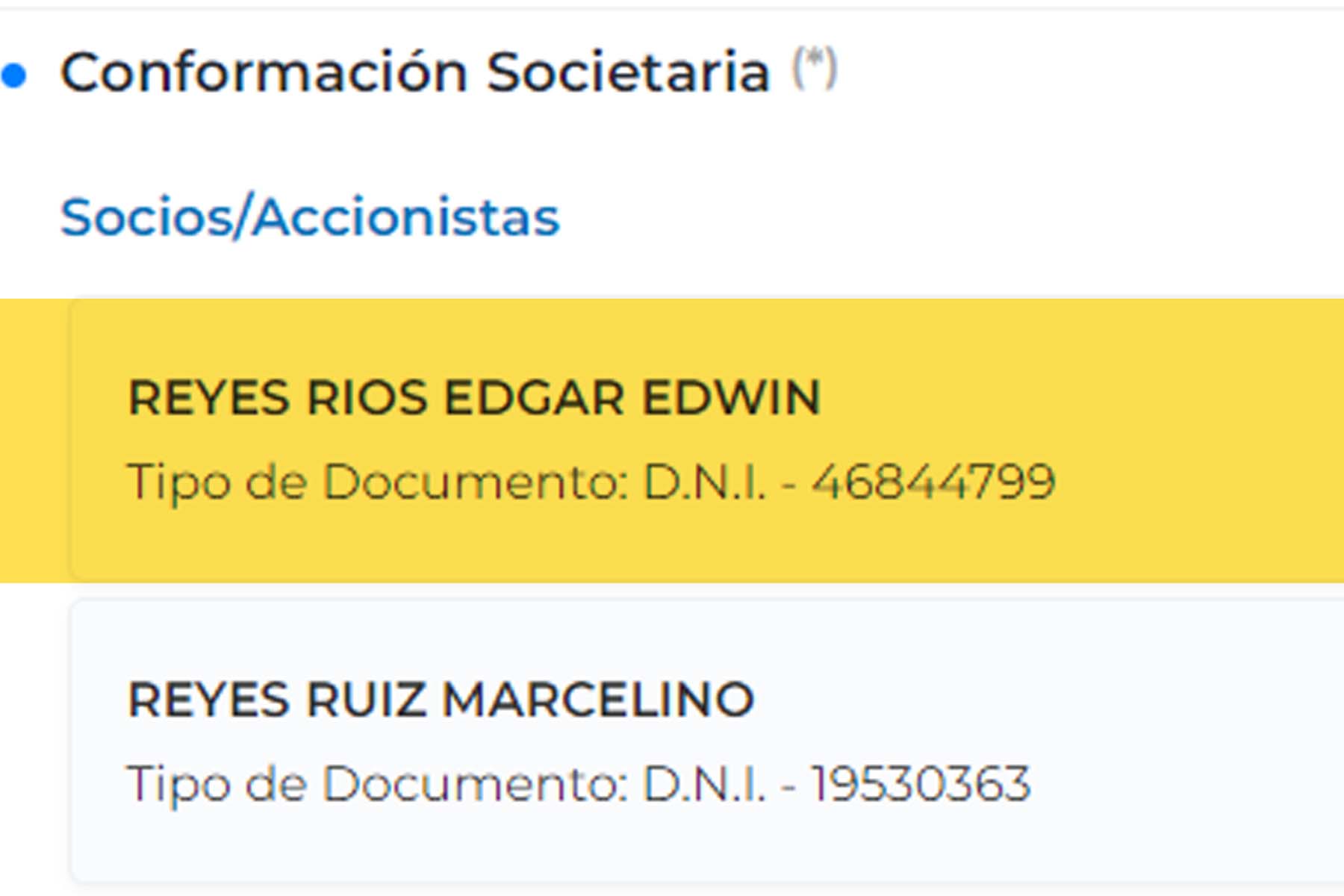1344x896 pixels.
Task: Click the (*) required marker
Action: coord(815,67)
